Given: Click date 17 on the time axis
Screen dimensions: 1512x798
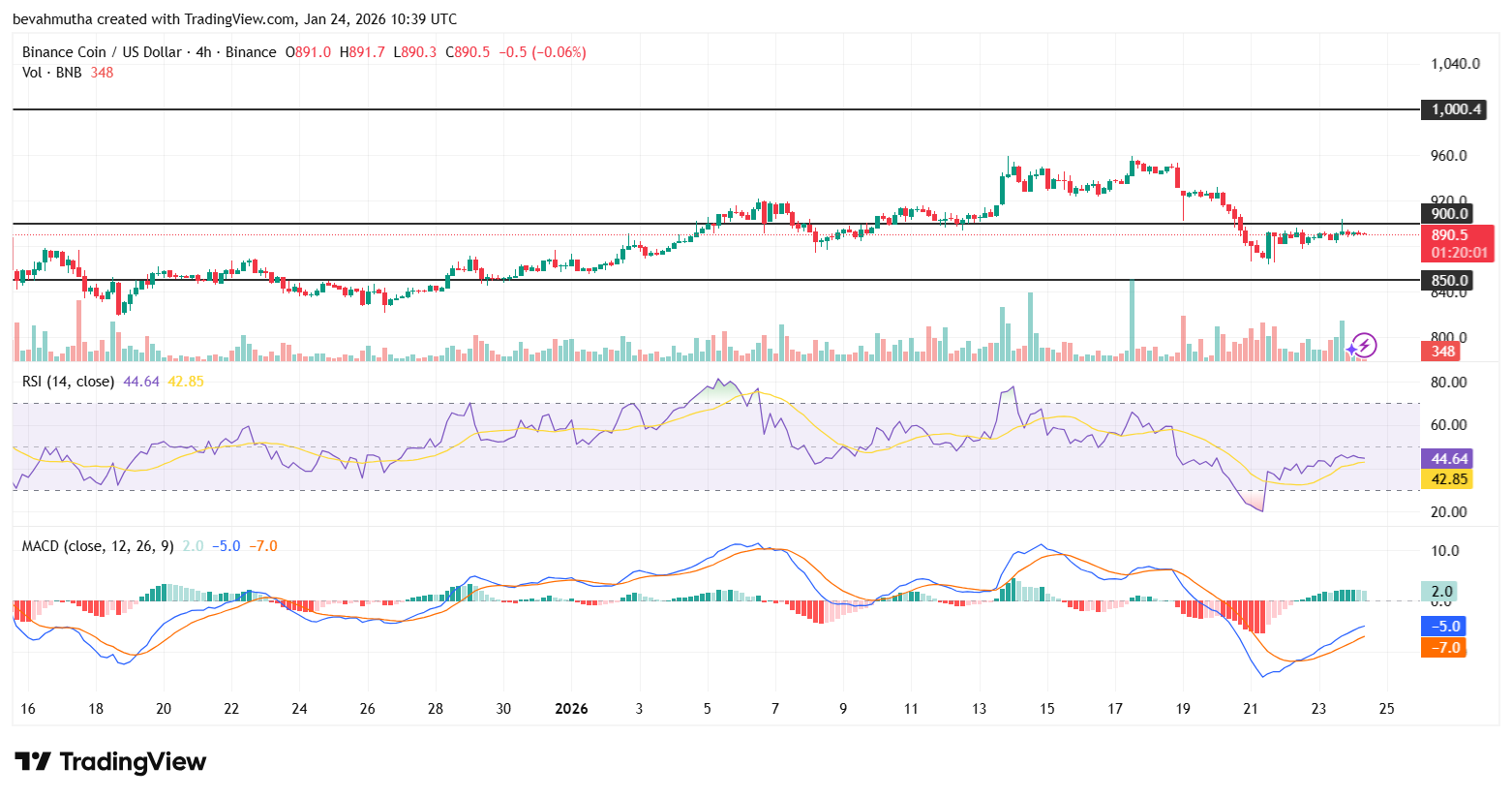Looking at the screenshot, I should pyautogui.click(x=1115, y=709).
